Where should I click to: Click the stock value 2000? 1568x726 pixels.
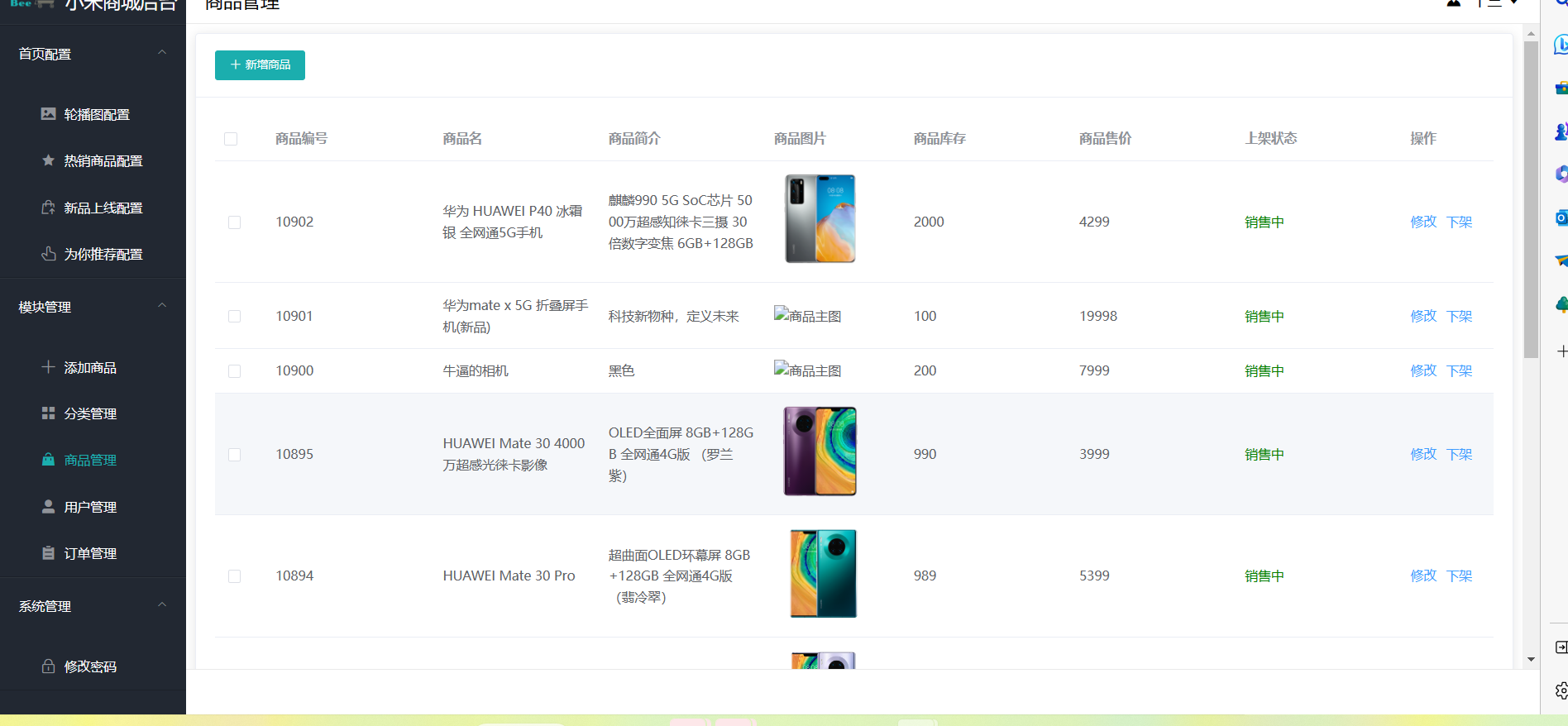click(x=929, y=222)
